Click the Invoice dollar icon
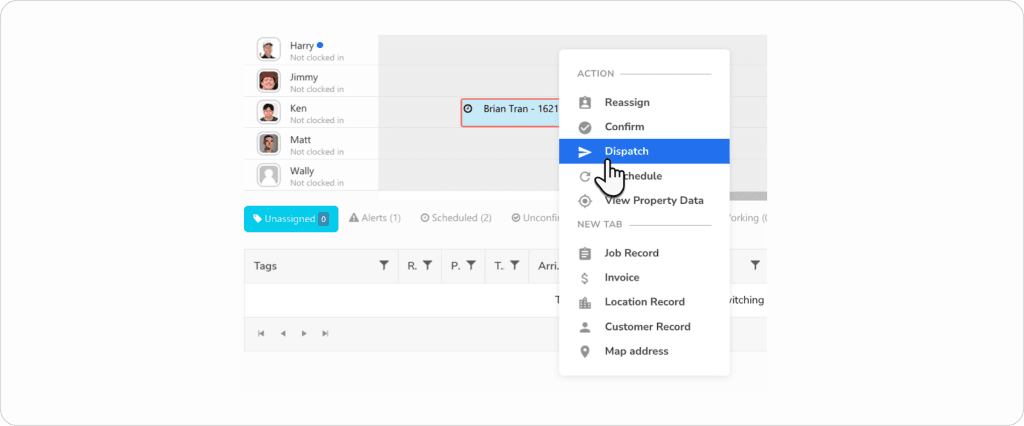The width and height of the screenshot is (1024, 426). (585, 278)
